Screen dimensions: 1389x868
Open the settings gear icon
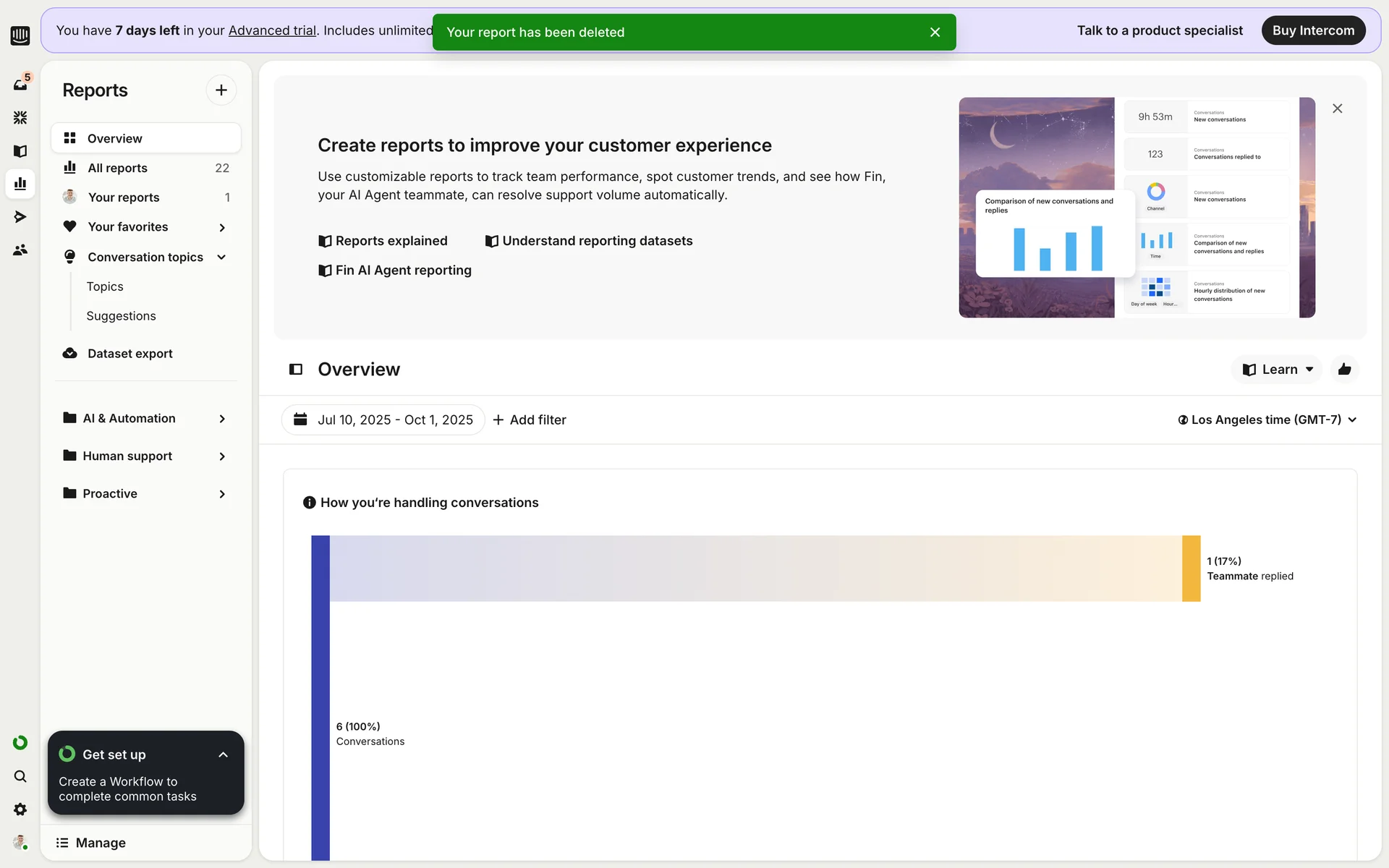pos(20,809)
